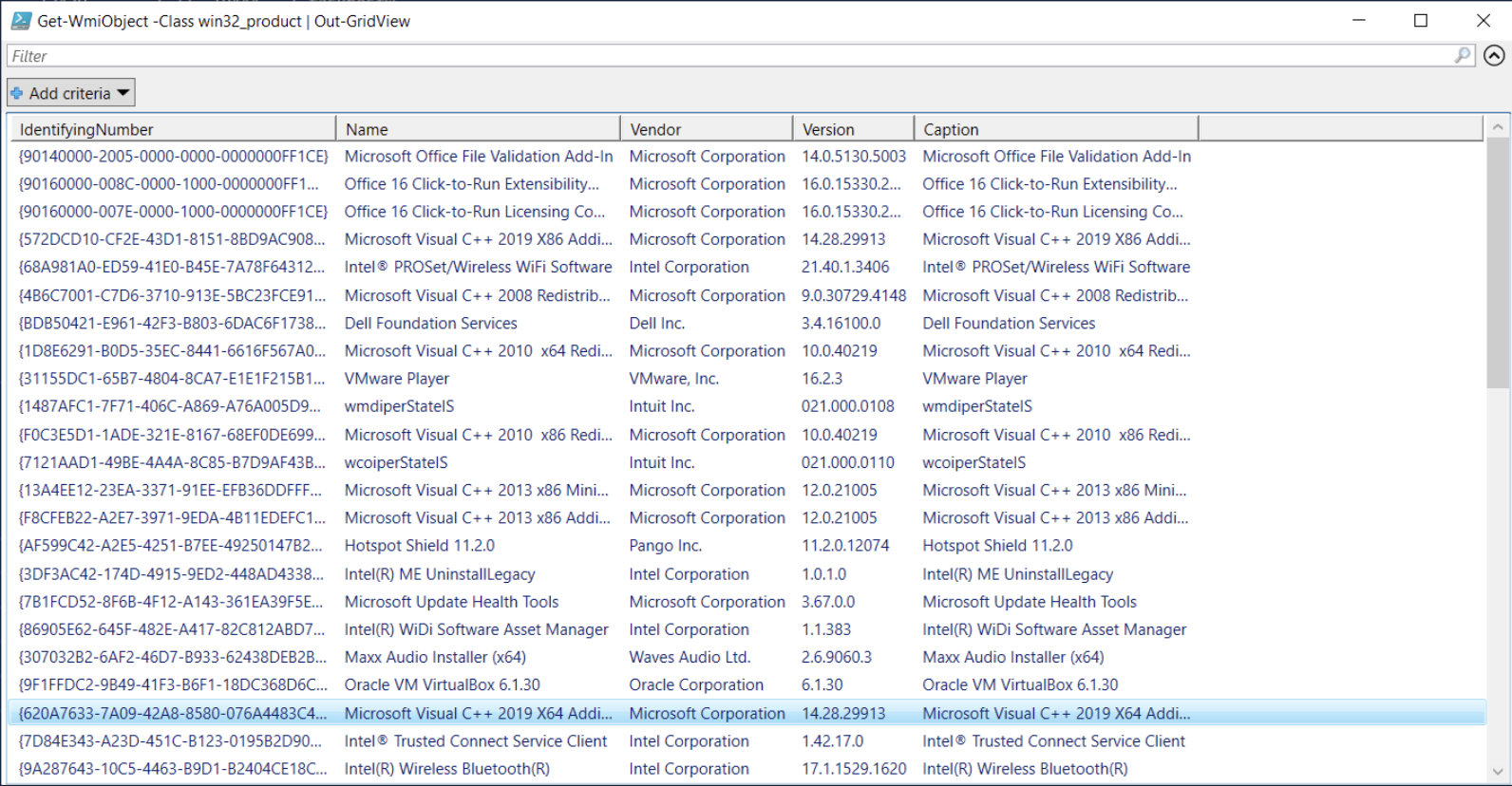The height and width of the screenshot is (786, 1512).
Task: Select Name cell Office 16 Click-to-Run Licensing Co...
Action: pos(475,212)
